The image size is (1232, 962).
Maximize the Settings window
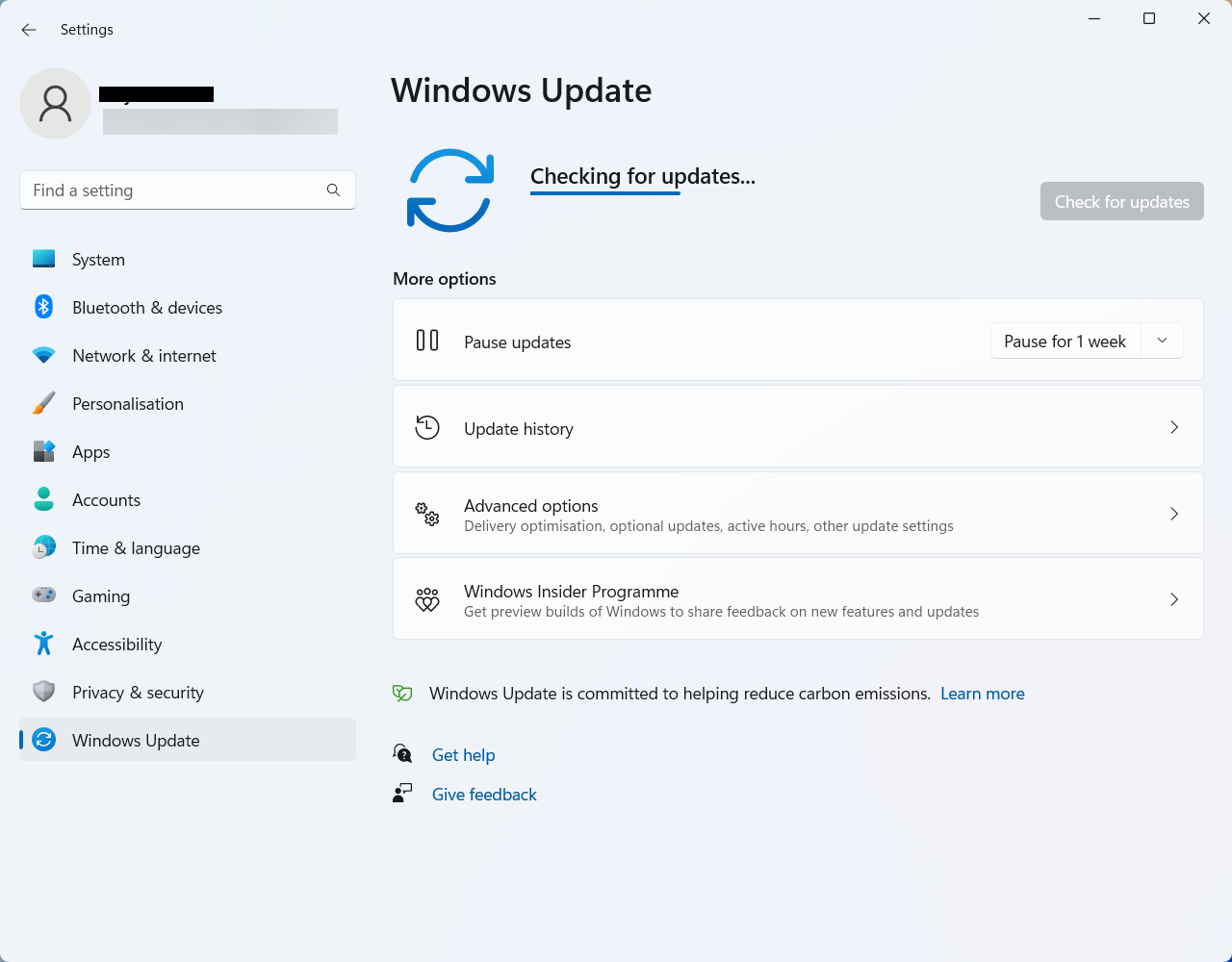(1149, 18)
